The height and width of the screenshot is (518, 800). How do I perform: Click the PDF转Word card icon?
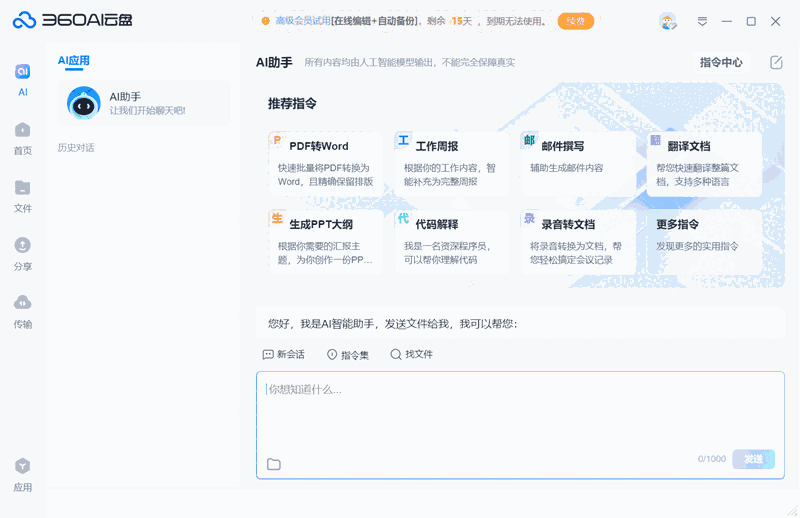tap(277, 140)
